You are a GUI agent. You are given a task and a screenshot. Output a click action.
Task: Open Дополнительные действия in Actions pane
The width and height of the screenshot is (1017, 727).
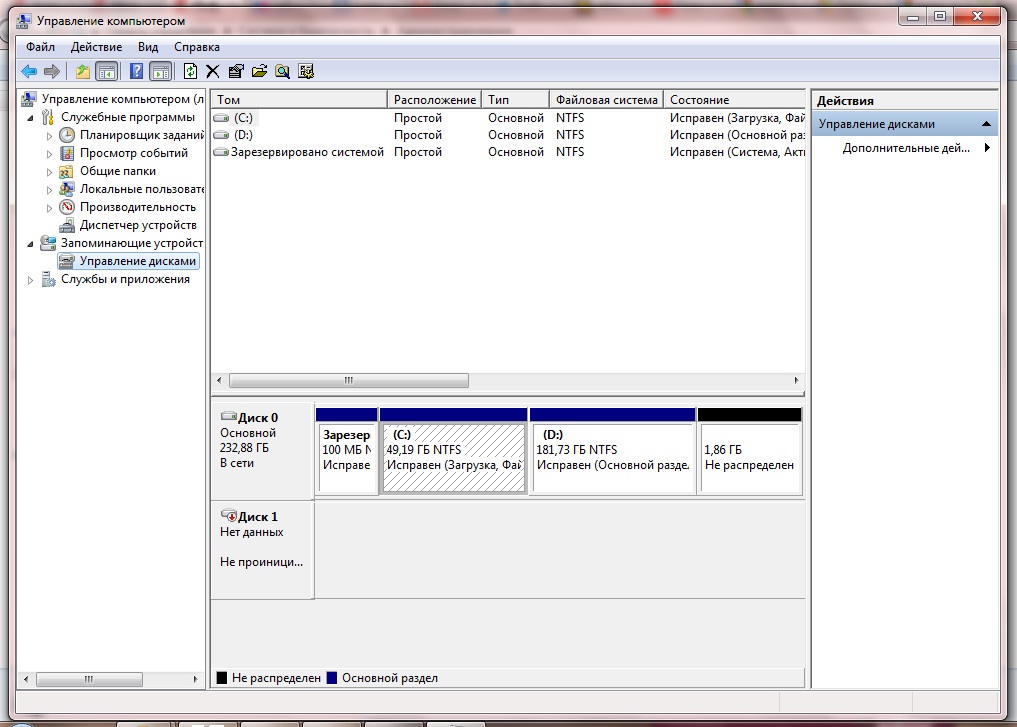point(906,148)
